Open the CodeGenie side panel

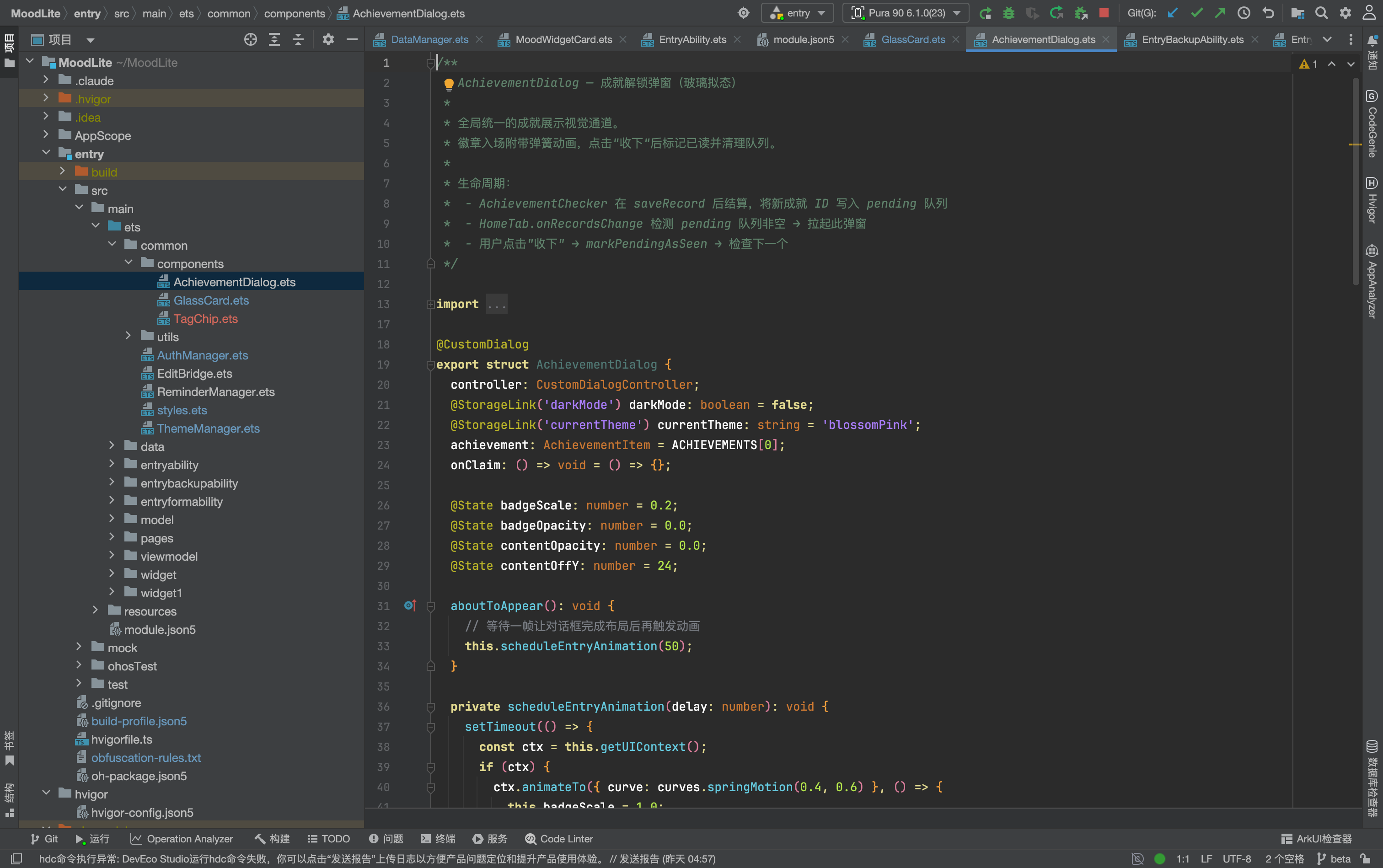[1372, 123]
